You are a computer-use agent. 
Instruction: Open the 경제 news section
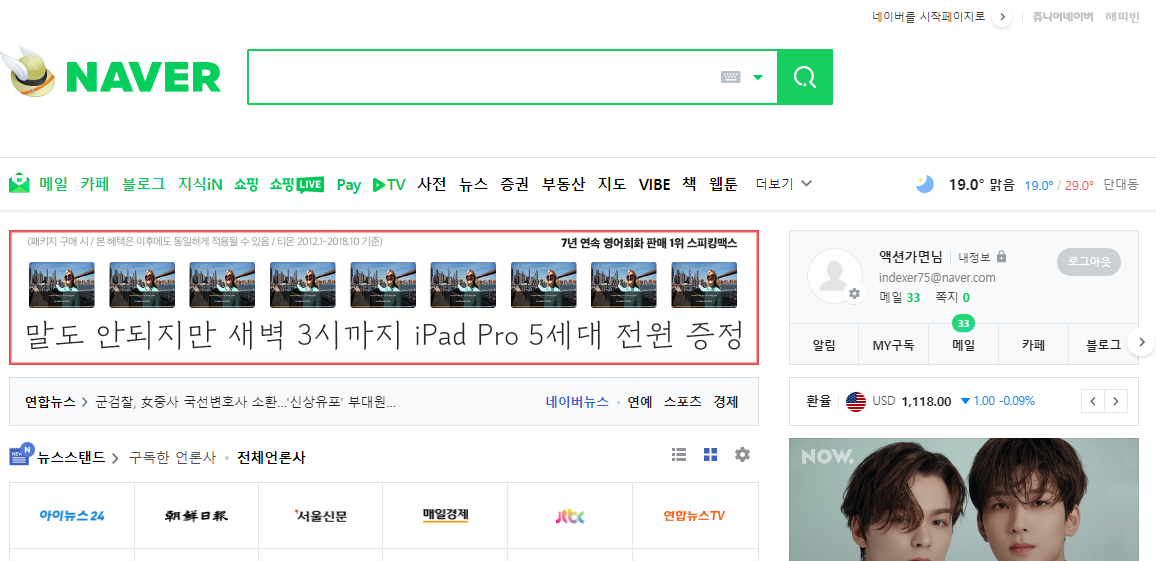point(725,403)
